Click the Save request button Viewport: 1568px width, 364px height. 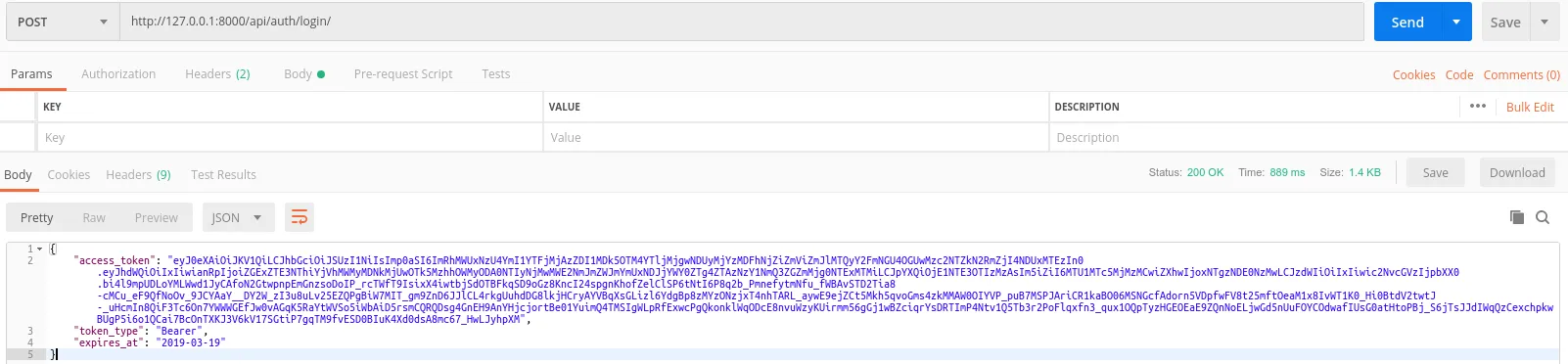pyautogui.click(x=1505, y=23)
